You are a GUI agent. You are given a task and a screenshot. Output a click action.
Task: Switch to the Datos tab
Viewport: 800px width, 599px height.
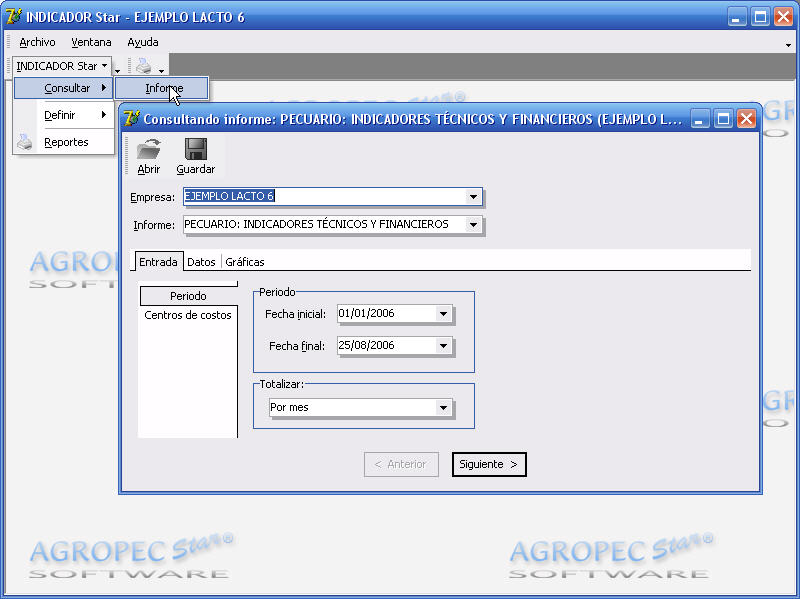click(202, 262)
